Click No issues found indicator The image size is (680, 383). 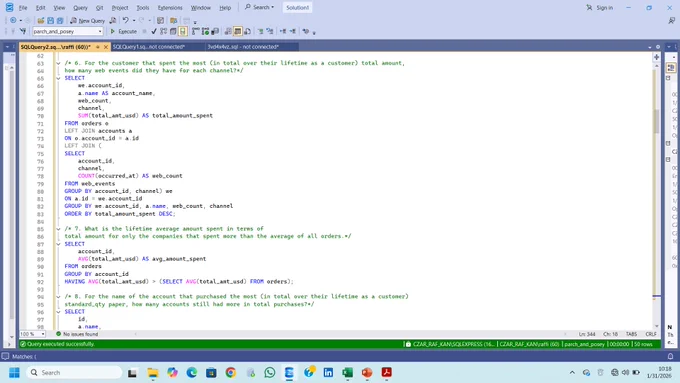[77, 334]
